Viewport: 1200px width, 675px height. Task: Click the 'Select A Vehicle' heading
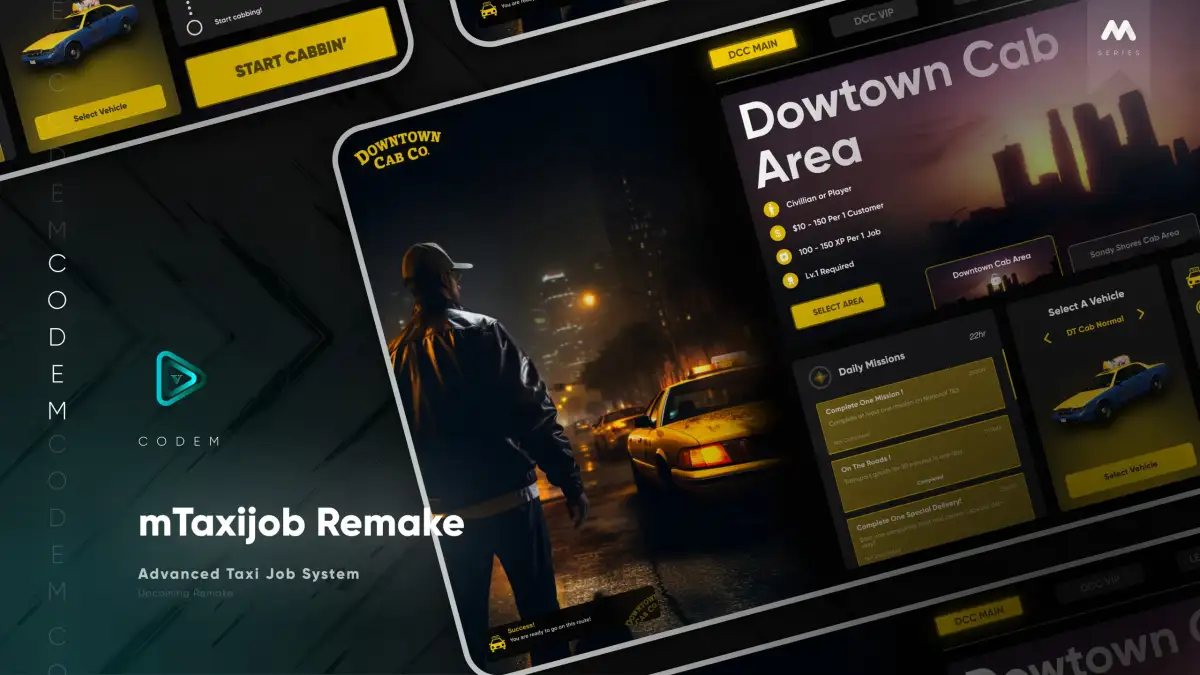pyautogui.click(x=1086, y=302)
